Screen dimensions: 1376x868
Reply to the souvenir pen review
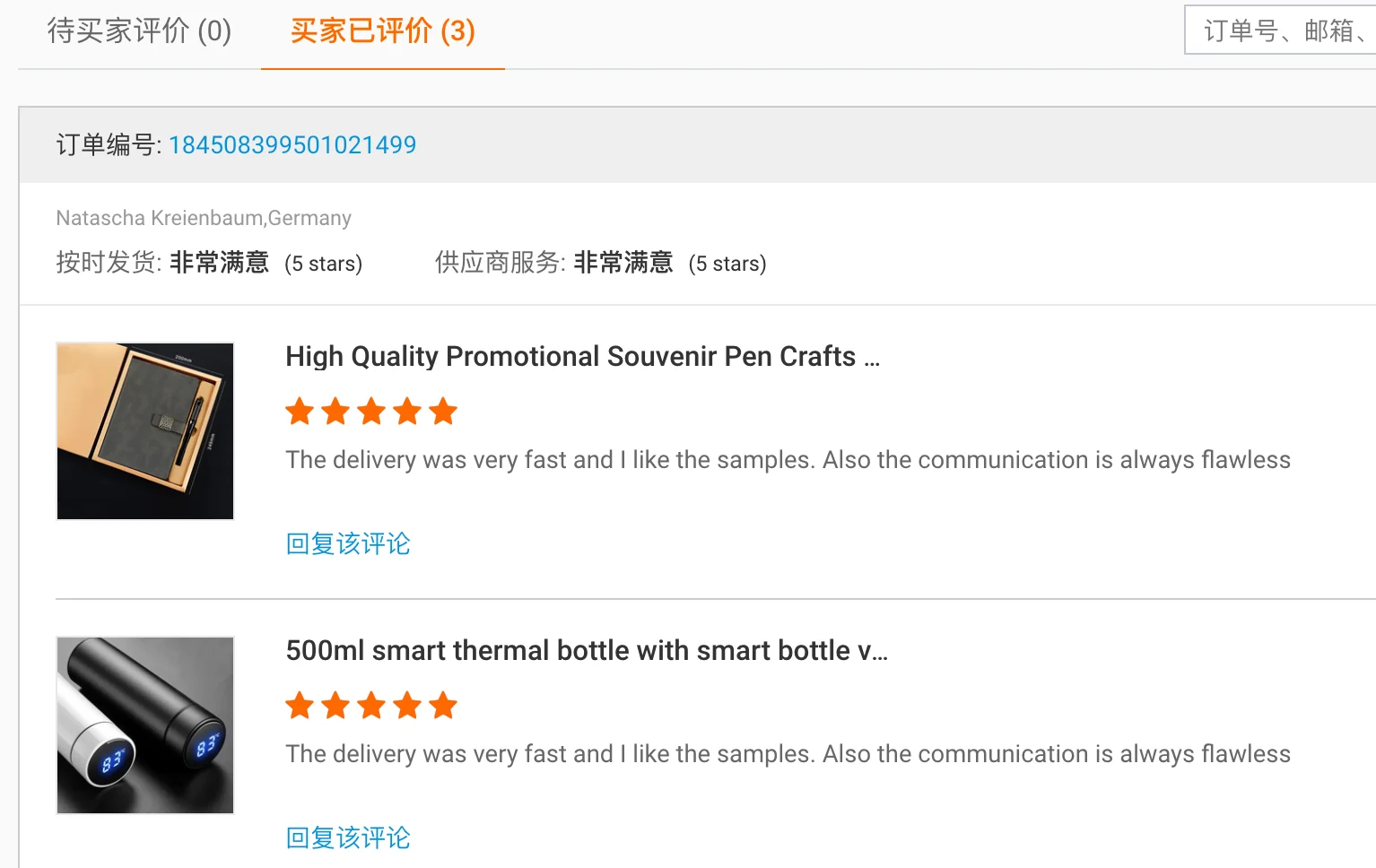tap(348, 543)
